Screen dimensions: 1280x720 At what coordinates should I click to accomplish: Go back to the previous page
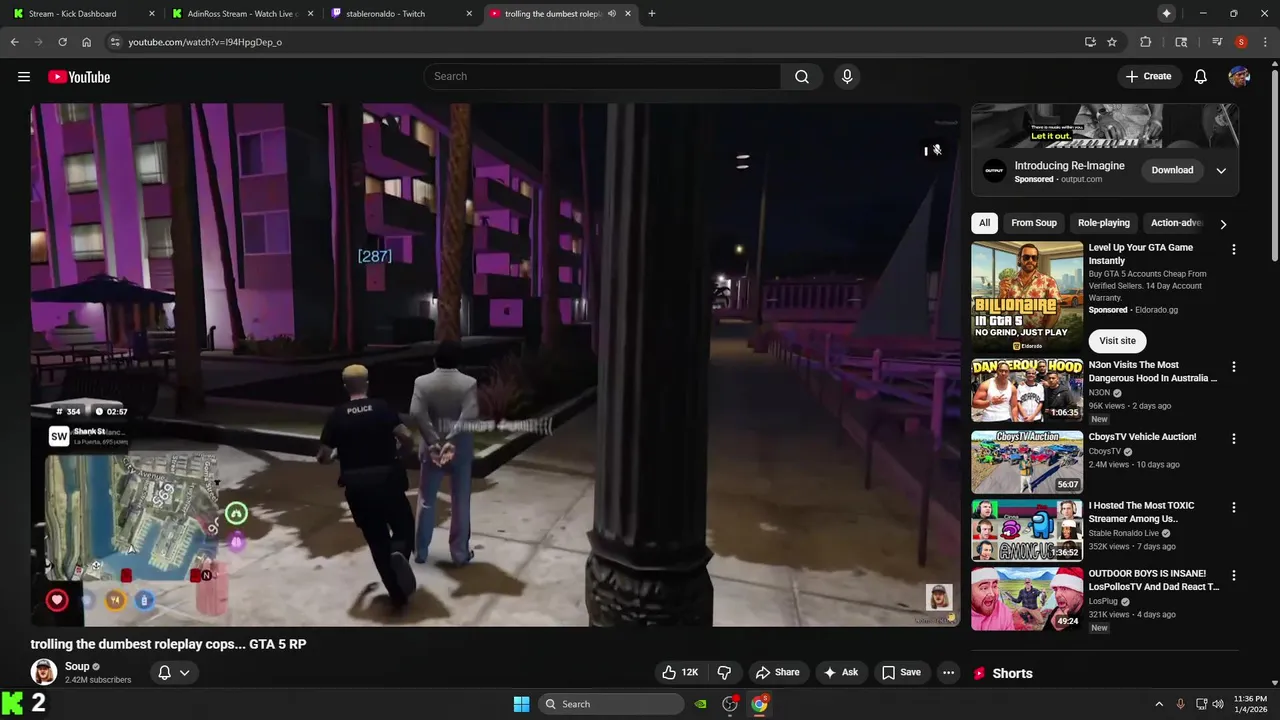click(14, 42)
